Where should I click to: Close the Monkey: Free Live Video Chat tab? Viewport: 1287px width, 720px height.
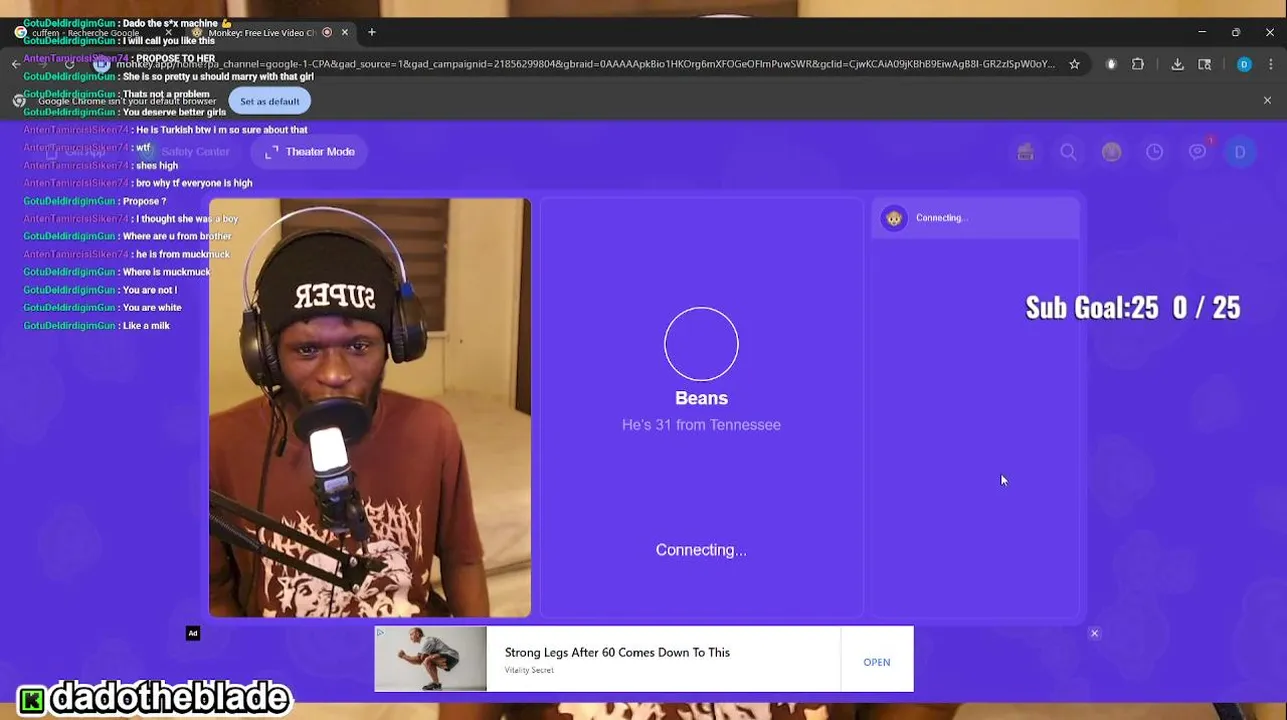tap(345, 32)
